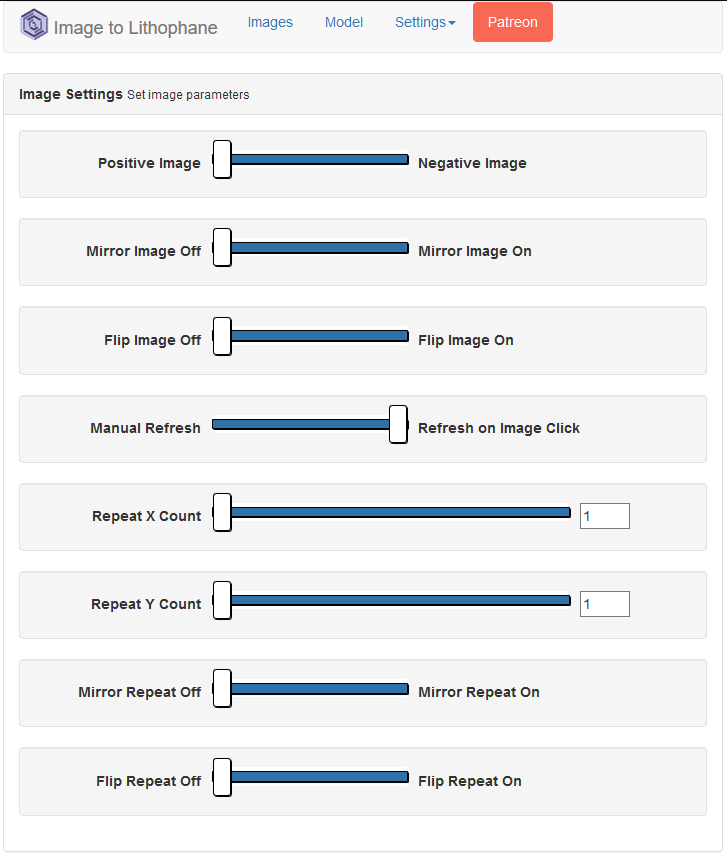Toggle the Mirror Image slider handle
Viewport: 727px width, 856px height.
pos(222,247)
